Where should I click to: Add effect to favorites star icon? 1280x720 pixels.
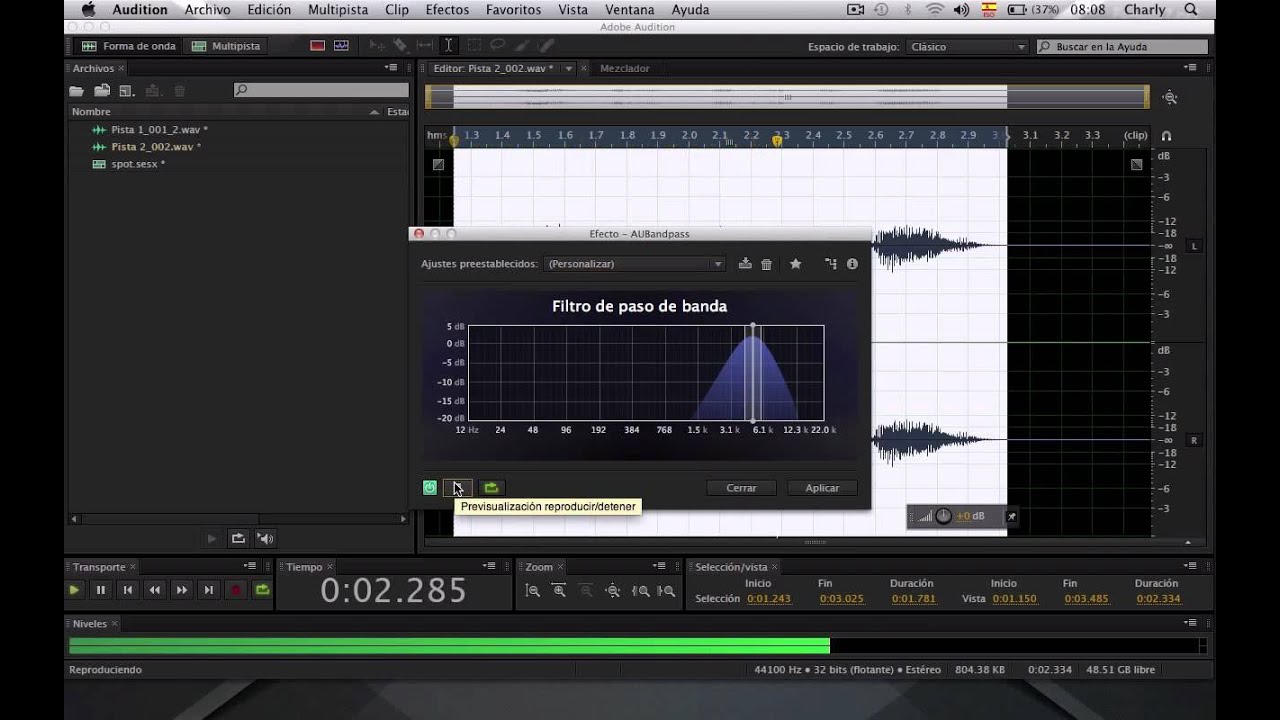click(x=796, y=264)
